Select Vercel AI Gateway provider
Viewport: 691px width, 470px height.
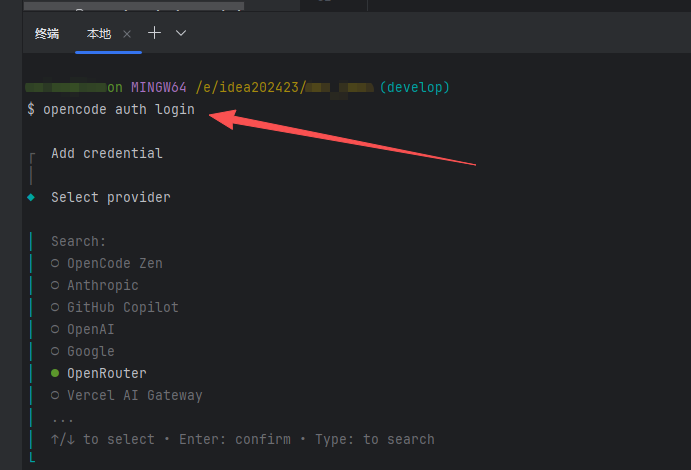[x=134, y=395]
